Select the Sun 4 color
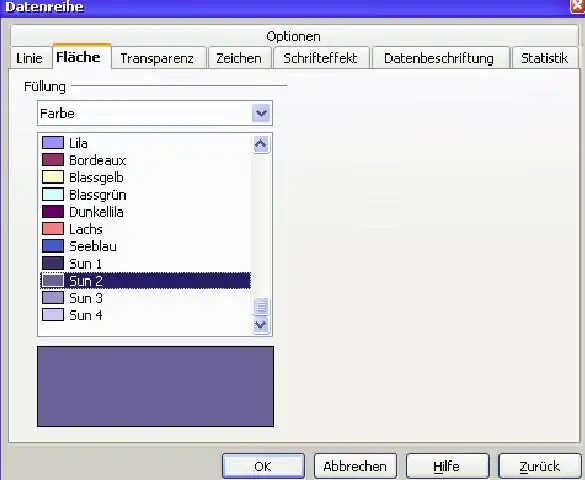 pyautogui.click(x=146, y=315)
